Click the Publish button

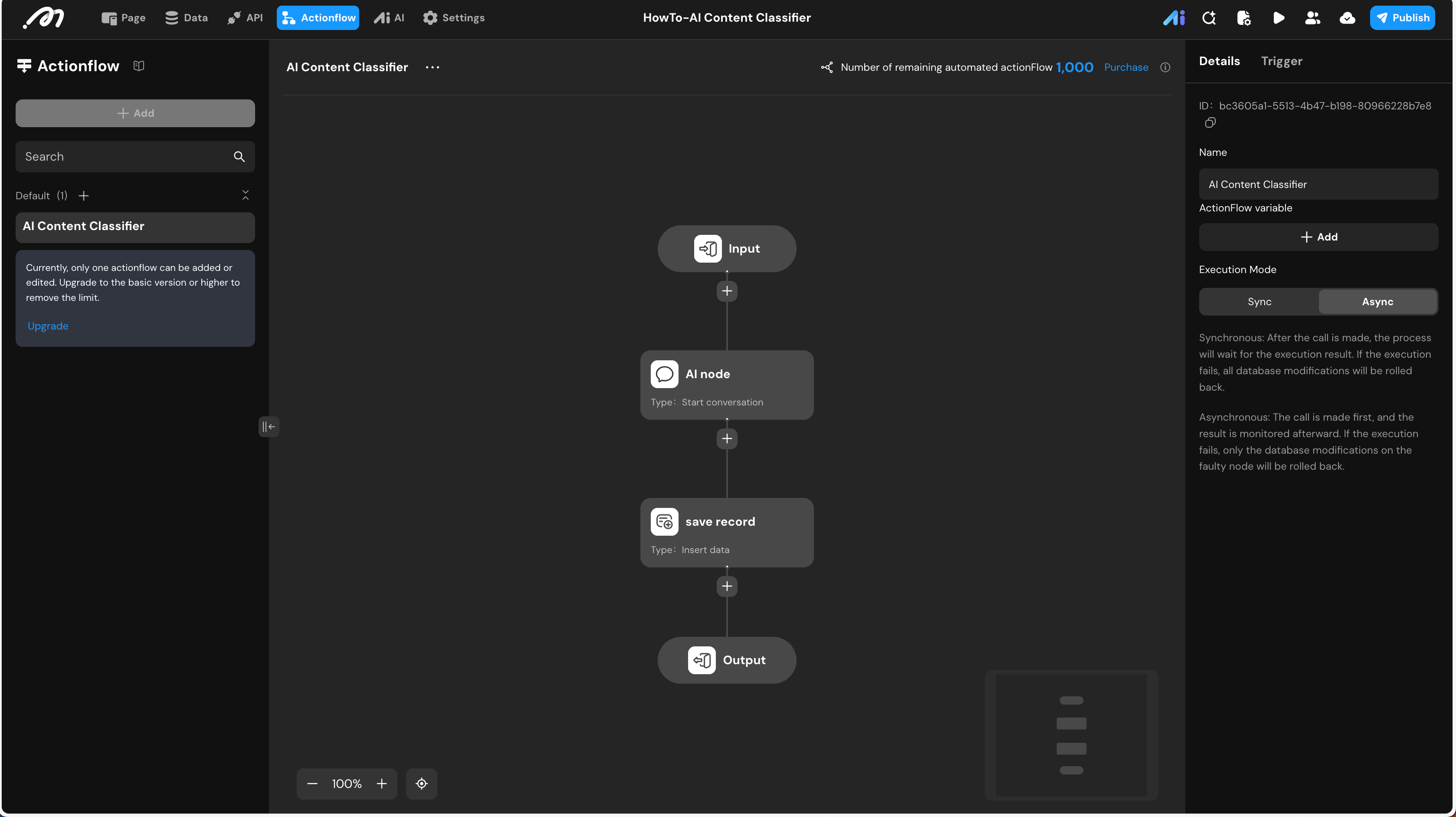[1402, 18]
